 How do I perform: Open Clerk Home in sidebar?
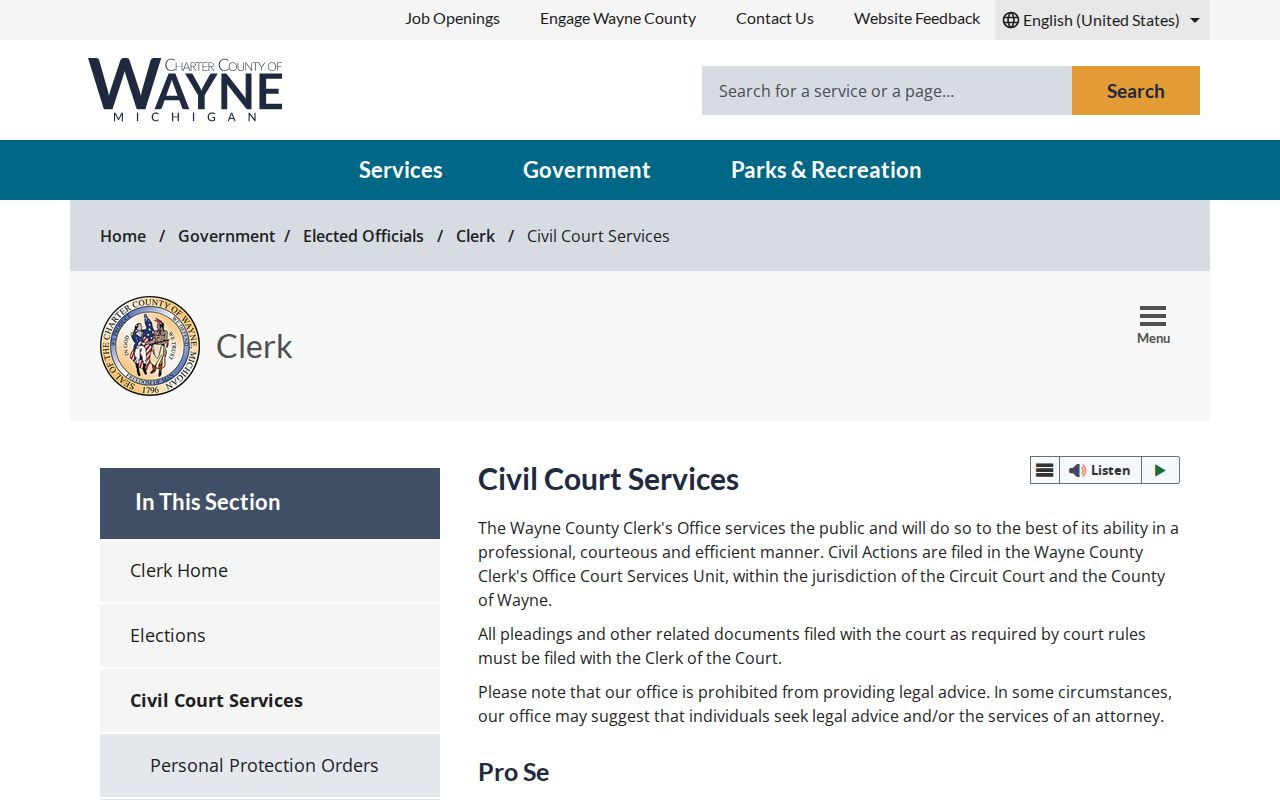(270, 570)
